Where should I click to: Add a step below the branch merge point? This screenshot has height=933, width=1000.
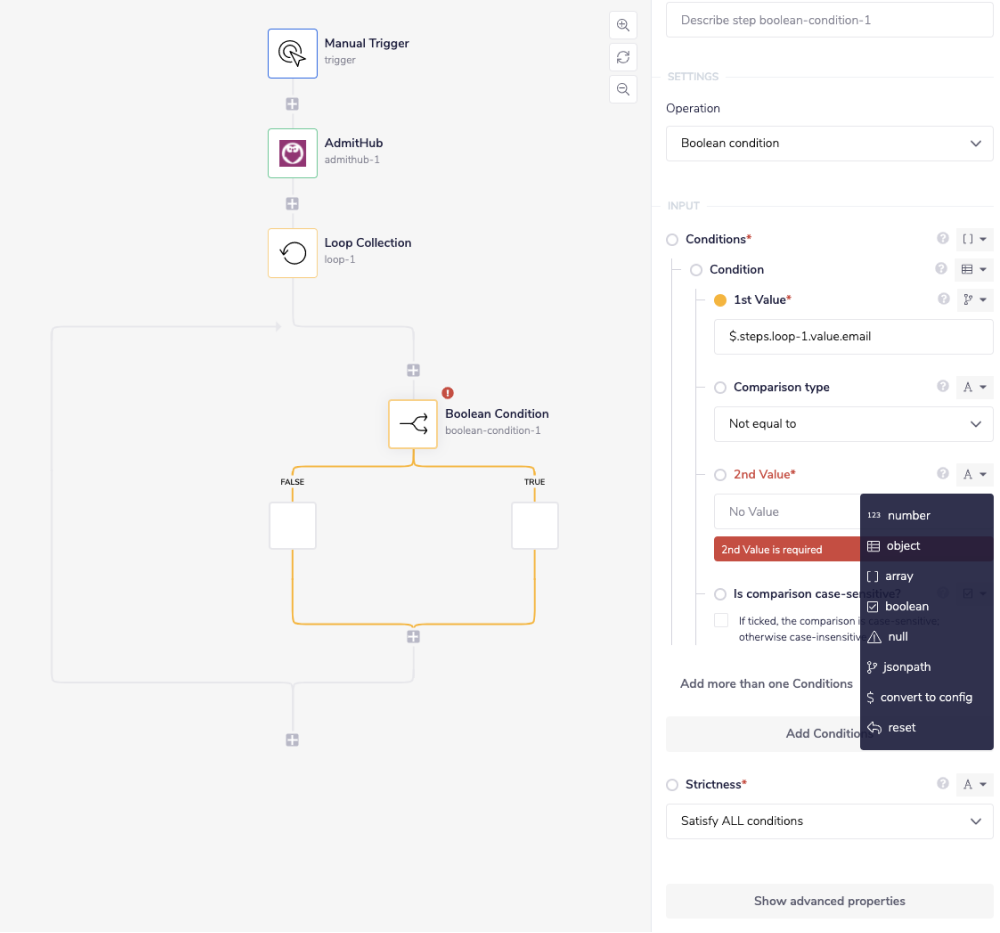pos(413,636)
